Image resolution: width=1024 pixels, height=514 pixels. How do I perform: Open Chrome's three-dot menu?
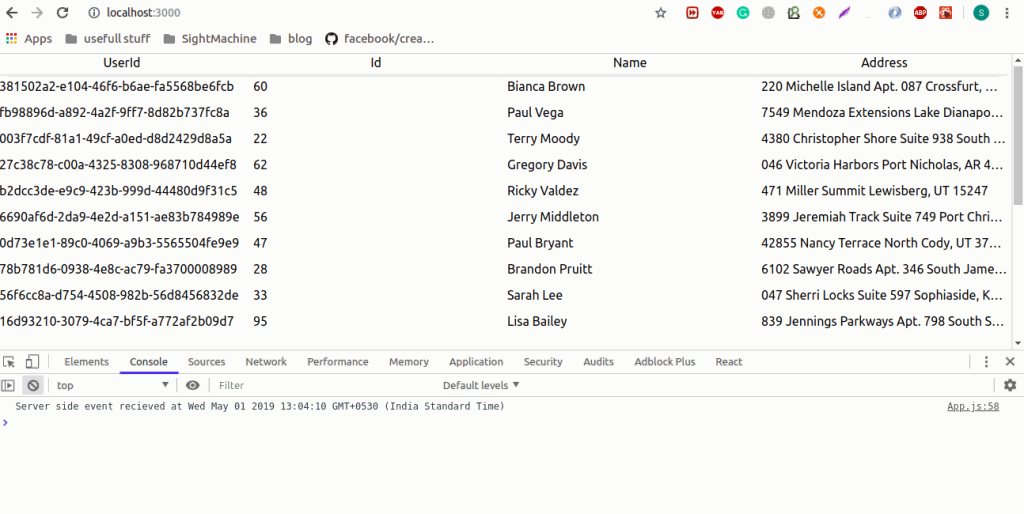click(x=1009, y=12)
